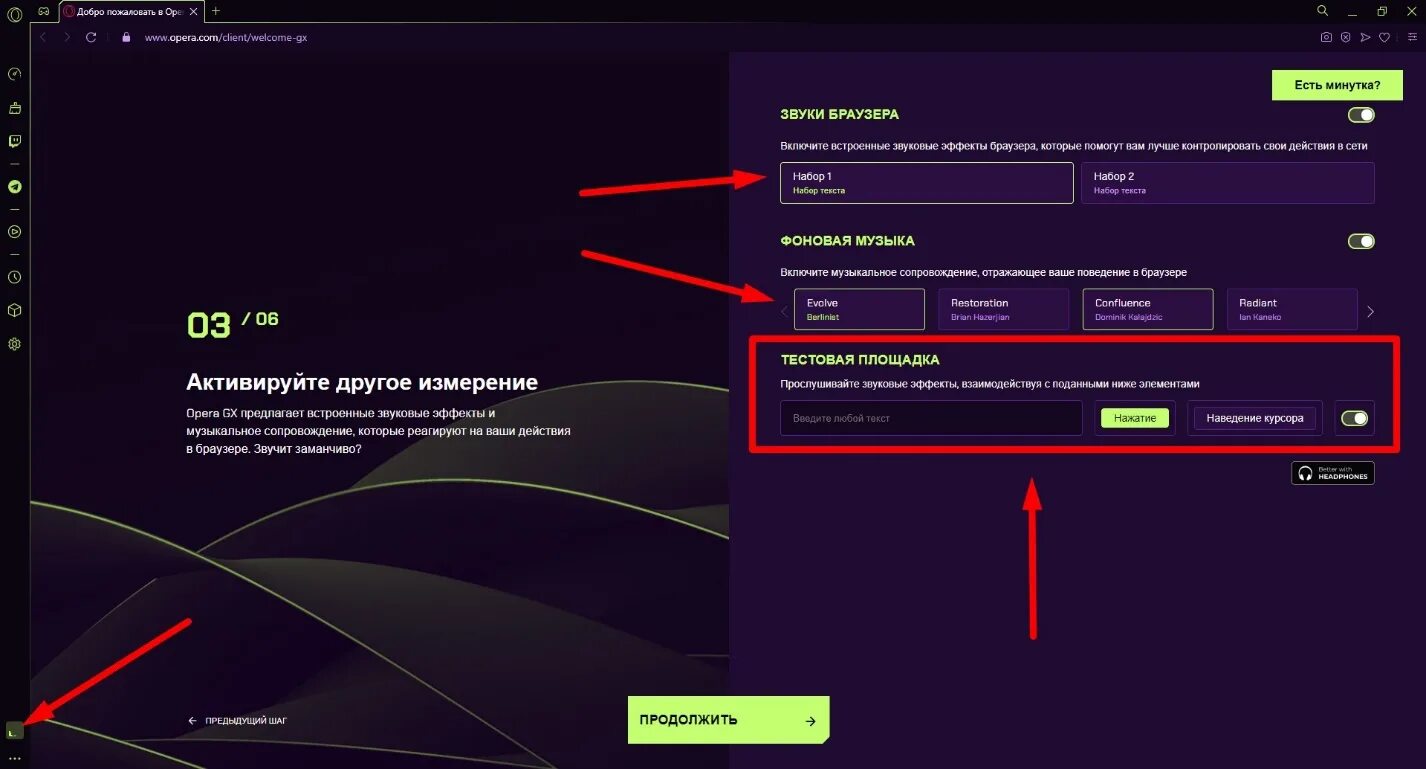This screenshot has width=1426, height=769.
Task: Select the Evolve music track
Action: tap(859, 309)
